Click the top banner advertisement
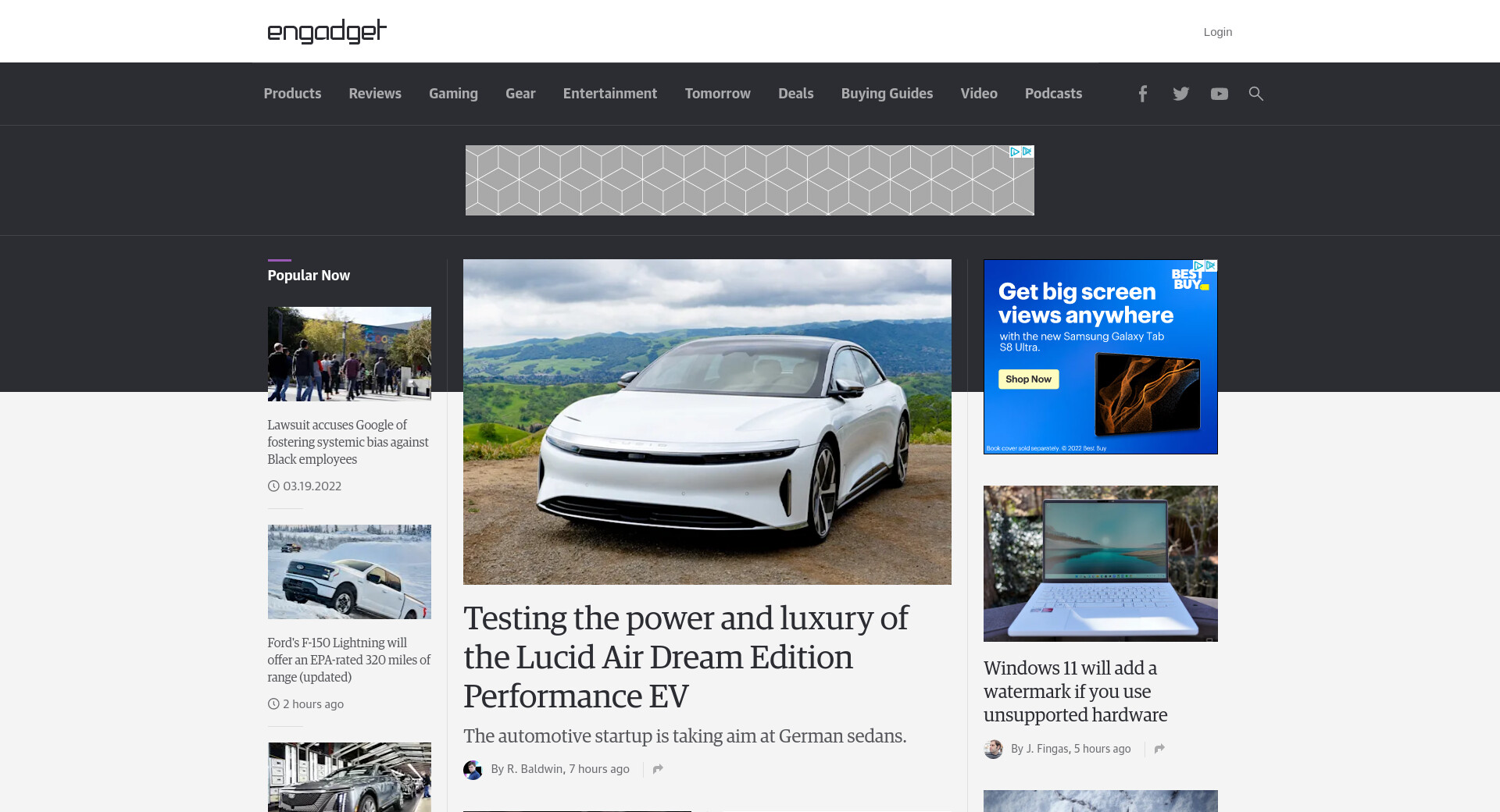The height and width of the screenshot is (812, 1500). (x=749, y=180)
